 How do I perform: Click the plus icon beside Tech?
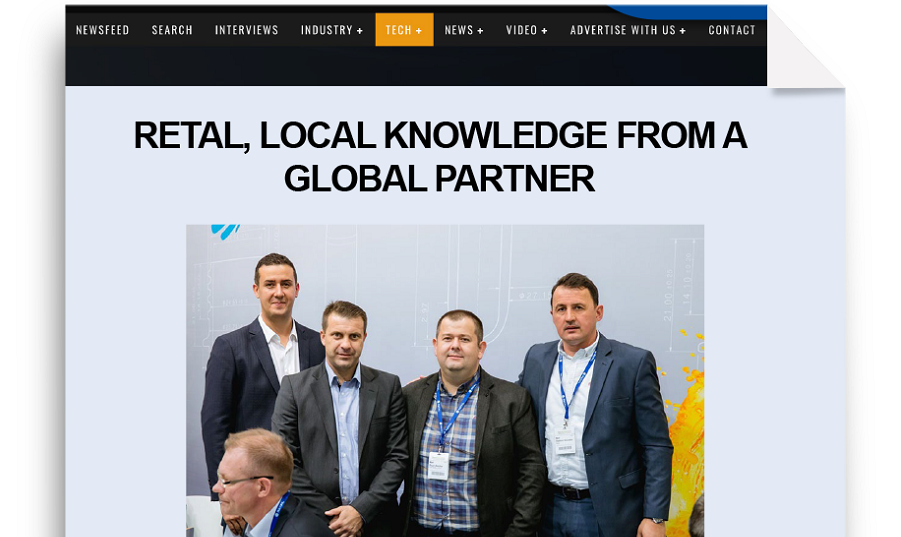(x=418, y=30)
